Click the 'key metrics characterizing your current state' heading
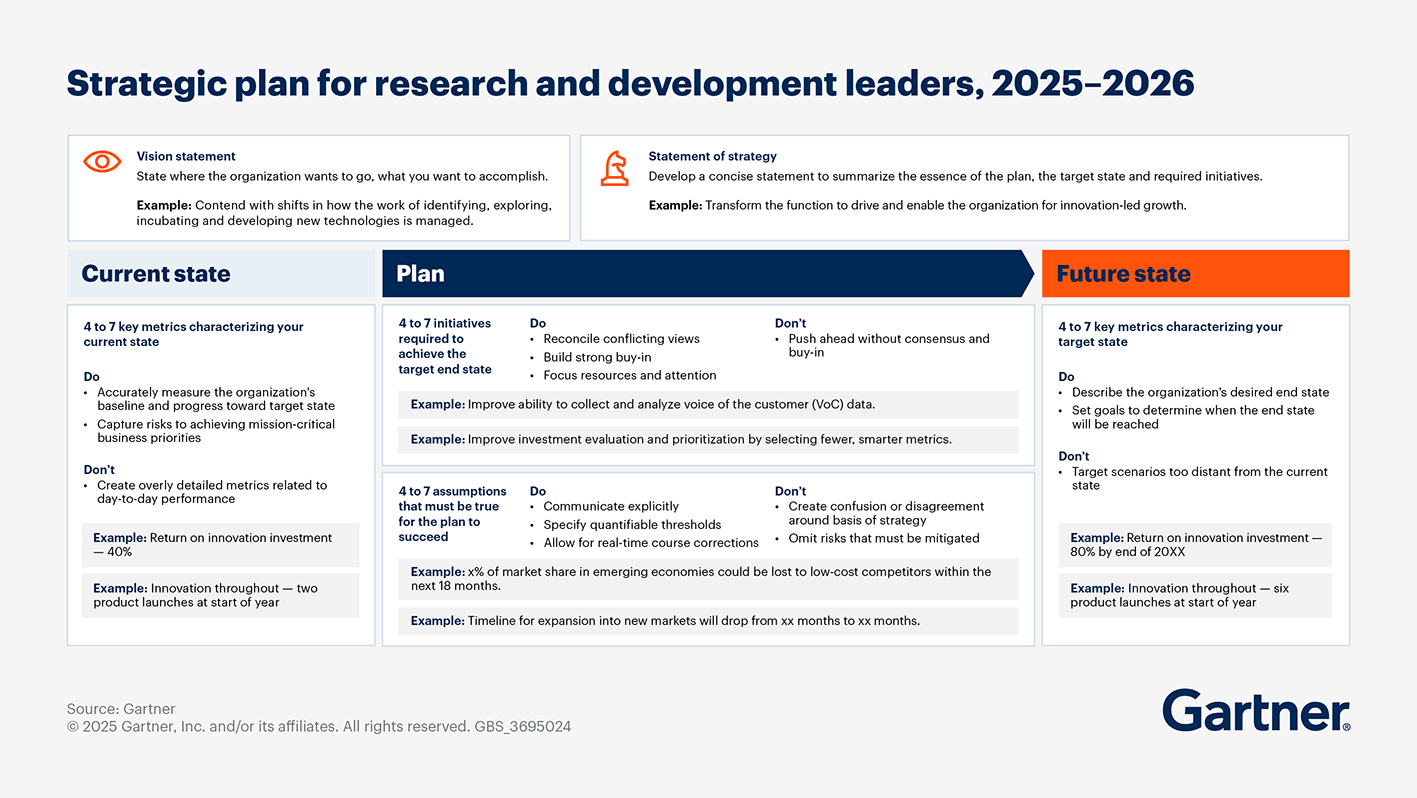 193,334
